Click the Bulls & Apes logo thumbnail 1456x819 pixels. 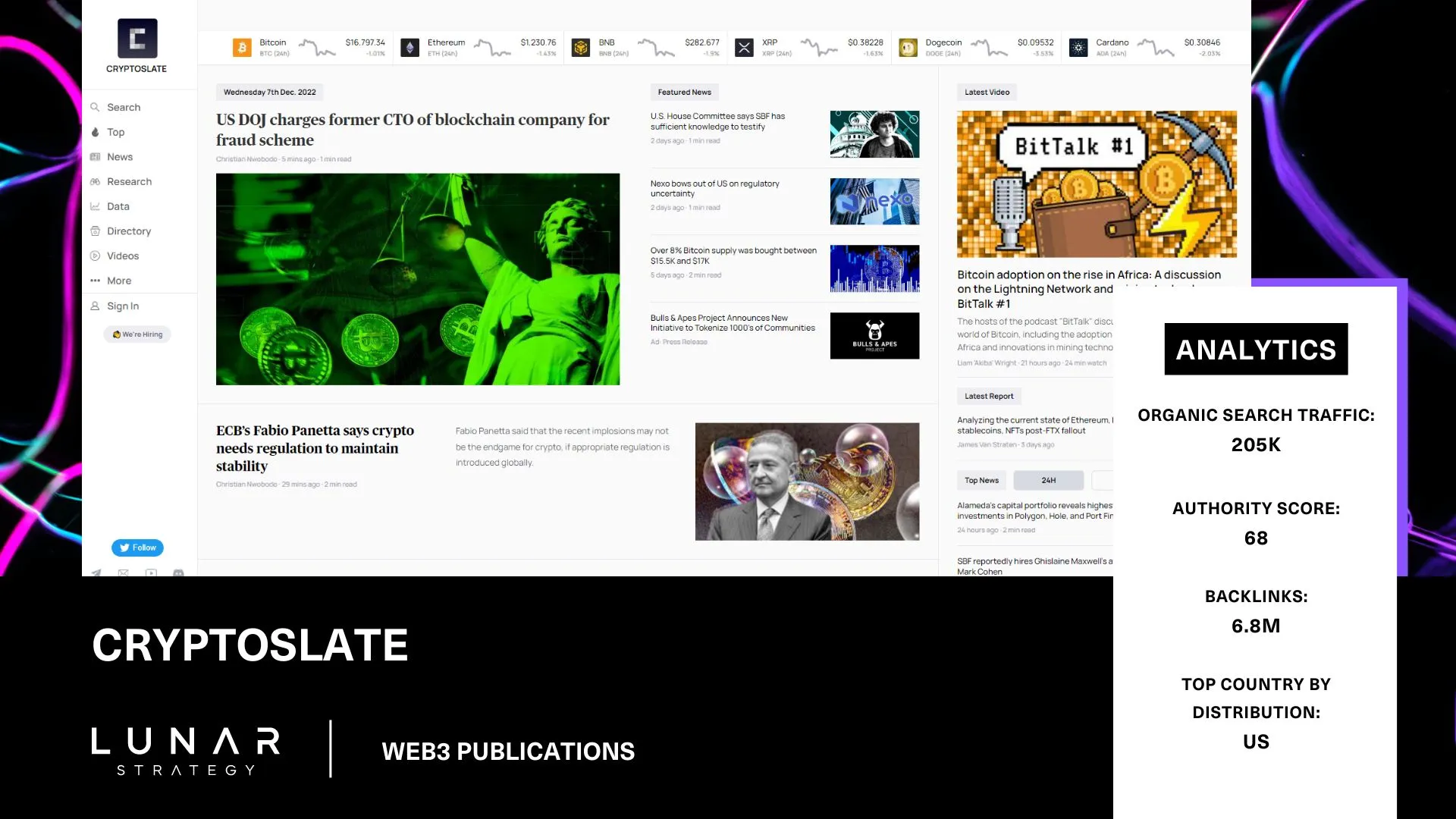click(874, 336)
